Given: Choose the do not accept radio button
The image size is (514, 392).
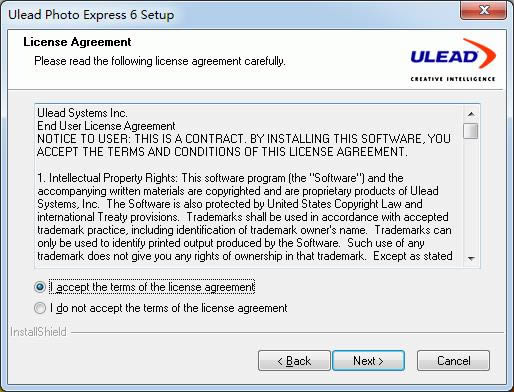Looking at the screenshot, I should [40, 308].
